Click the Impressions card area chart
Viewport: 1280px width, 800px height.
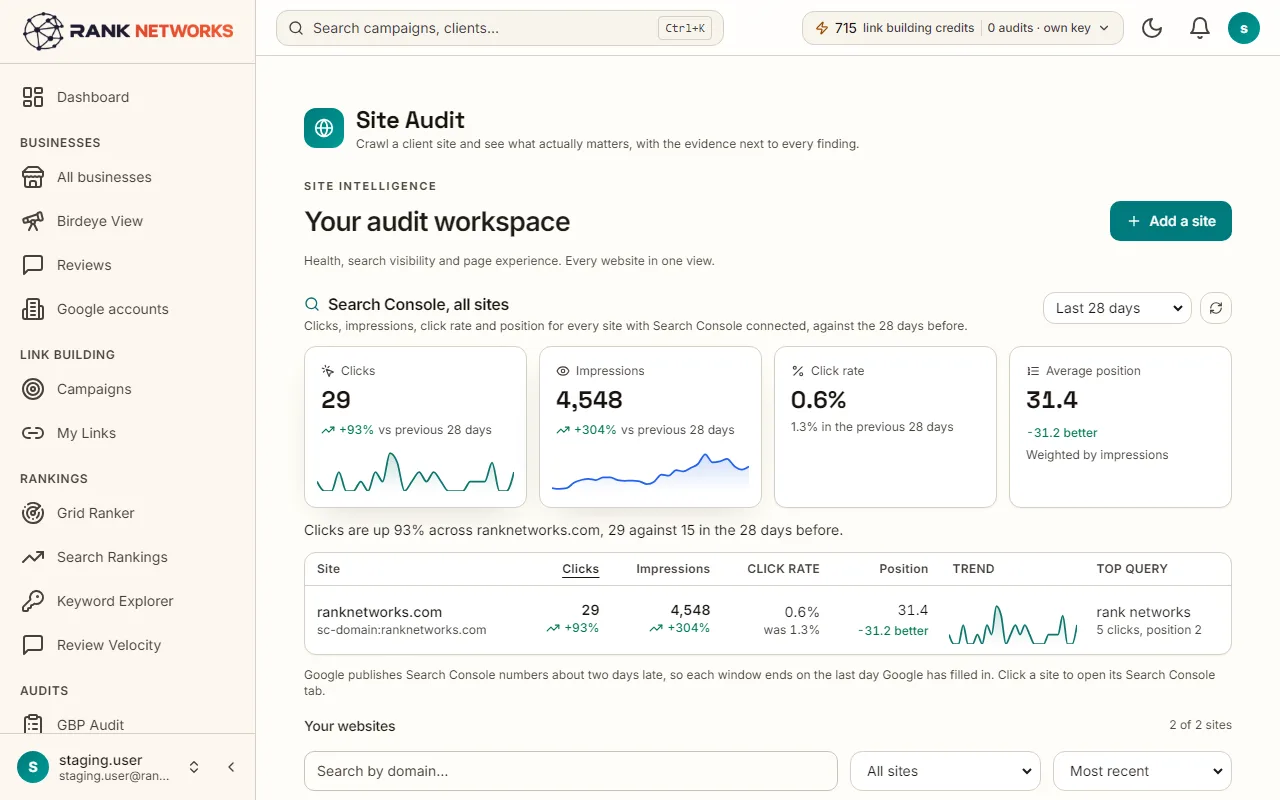(x=650, y=472)
